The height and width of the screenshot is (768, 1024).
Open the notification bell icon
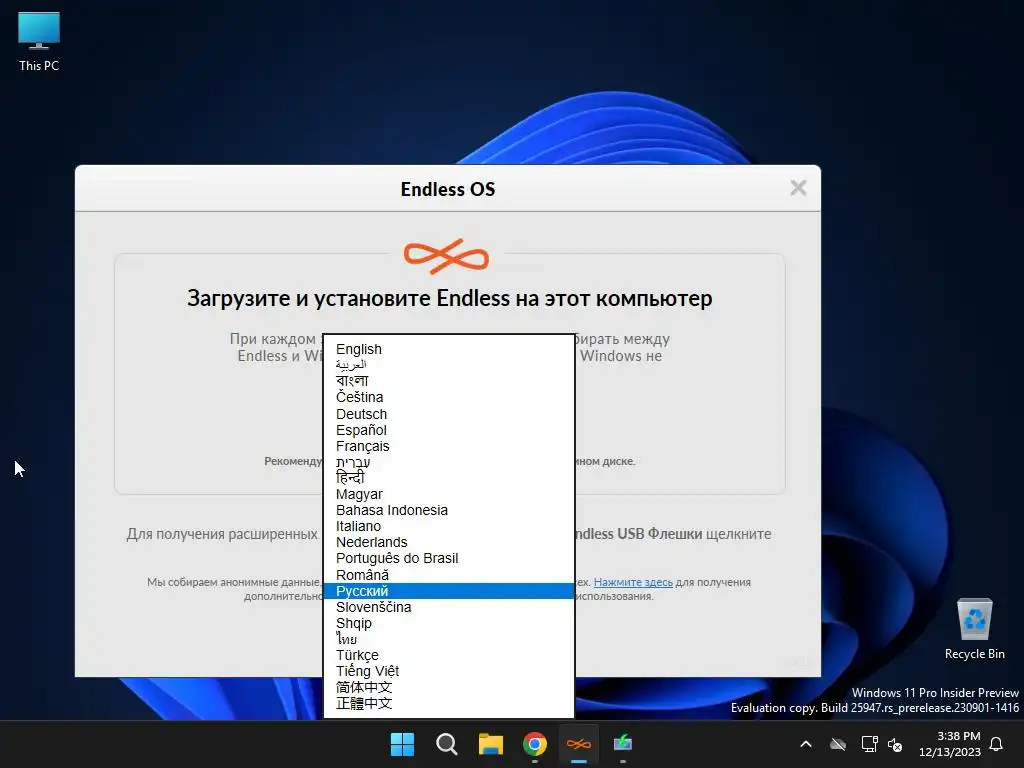point(997,744)
